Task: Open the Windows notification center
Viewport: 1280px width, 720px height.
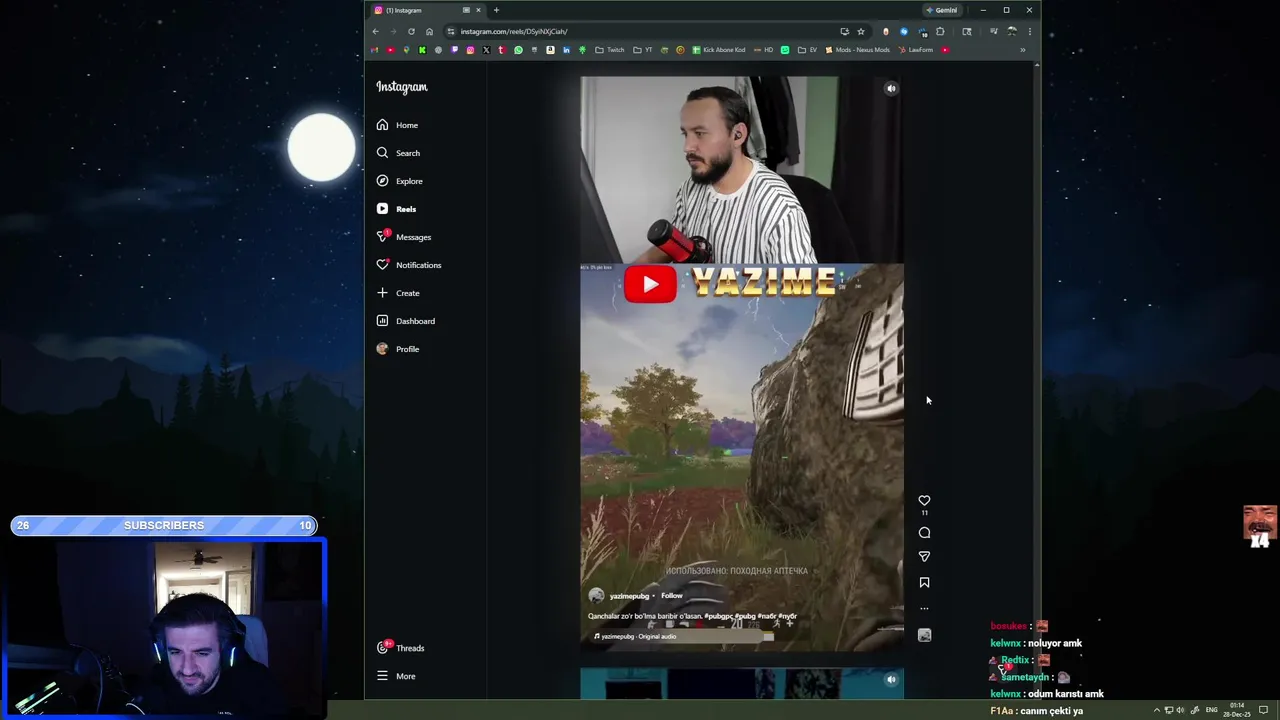Action: pyautogui.click(x=1263, y=710)
